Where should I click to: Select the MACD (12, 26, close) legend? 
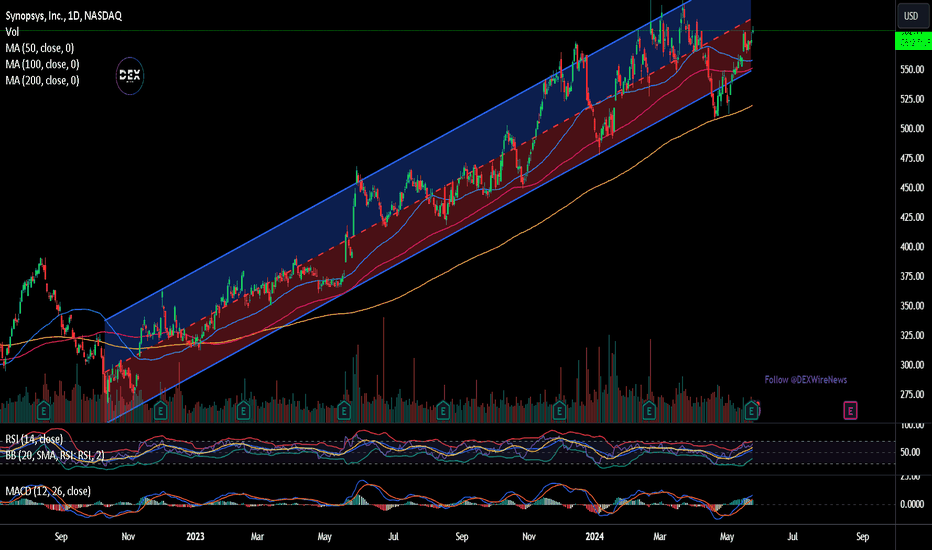coord(48,491)
